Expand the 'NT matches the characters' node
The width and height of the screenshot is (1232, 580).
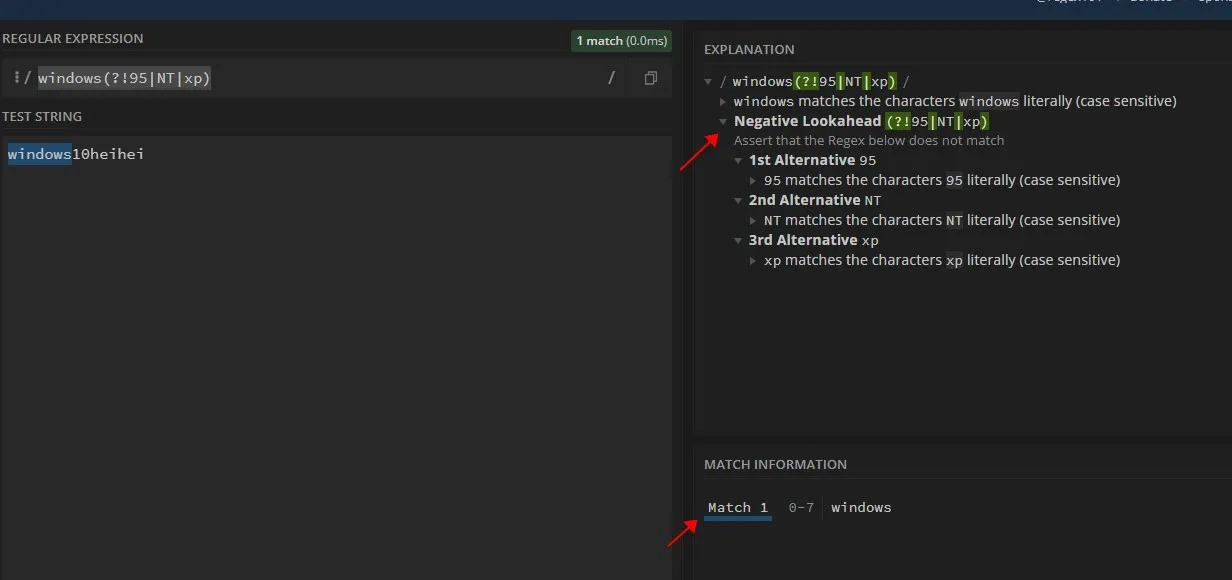point(754,220)
